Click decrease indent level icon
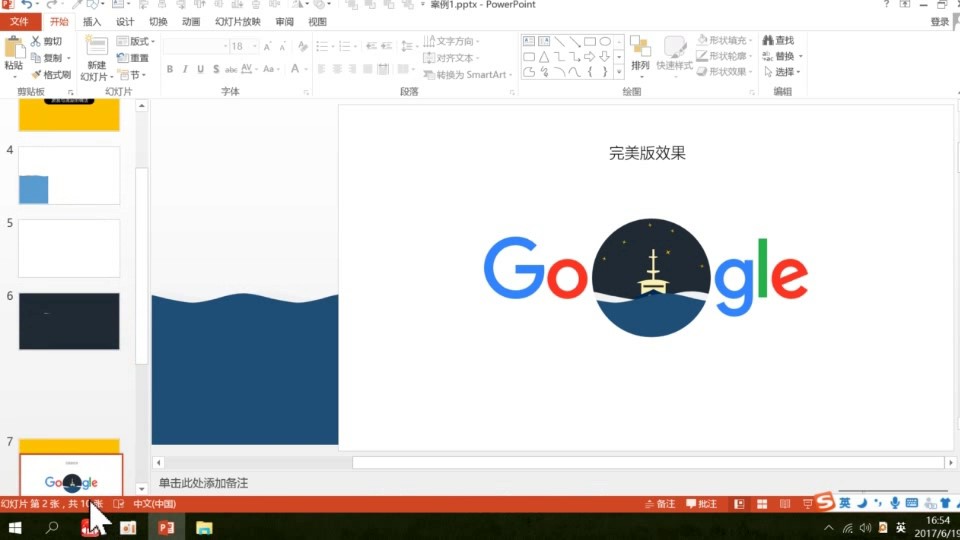 pyautogui.click(x=371, y=47)
